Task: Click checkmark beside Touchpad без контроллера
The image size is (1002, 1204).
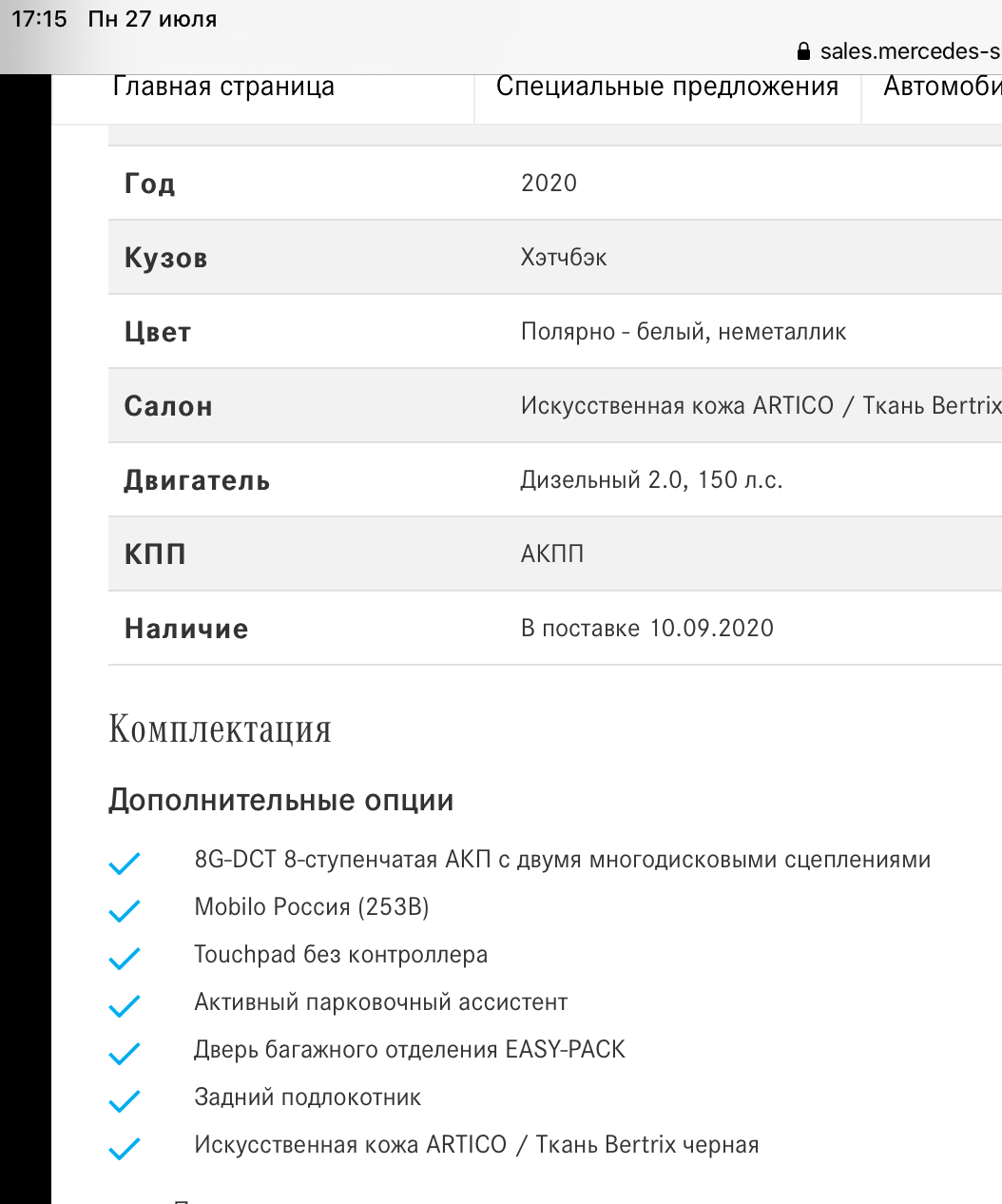Action: pyautogui.click(x=125, y=959)
